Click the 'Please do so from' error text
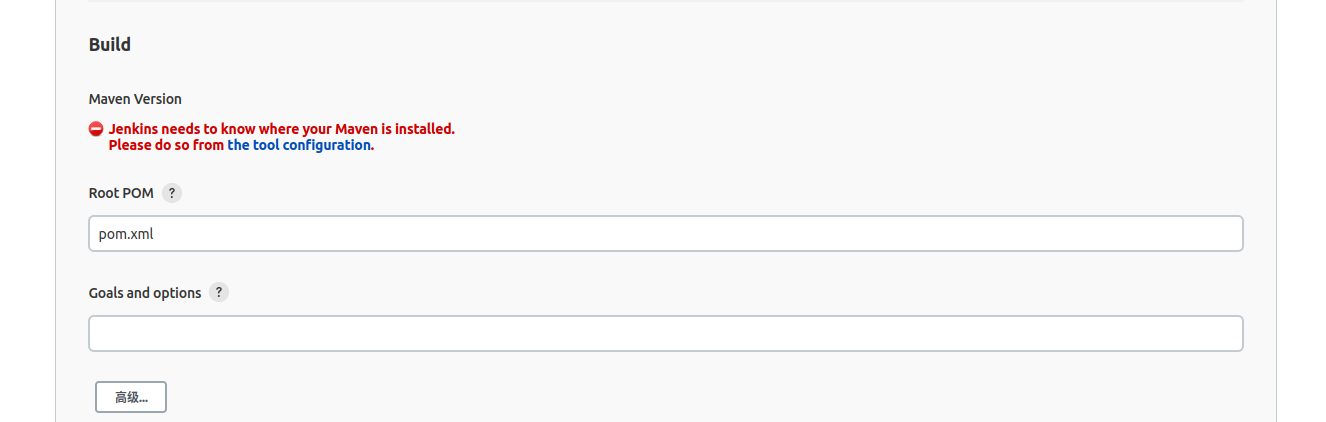1326x422 pixels. [166, 145]
